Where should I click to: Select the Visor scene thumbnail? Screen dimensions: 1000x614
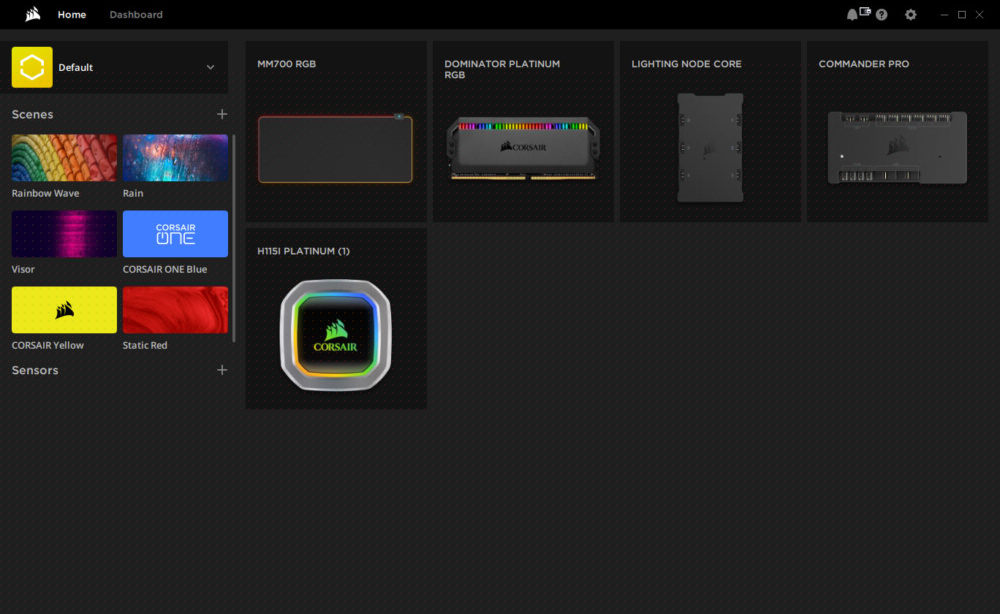(x=64, y=233)
